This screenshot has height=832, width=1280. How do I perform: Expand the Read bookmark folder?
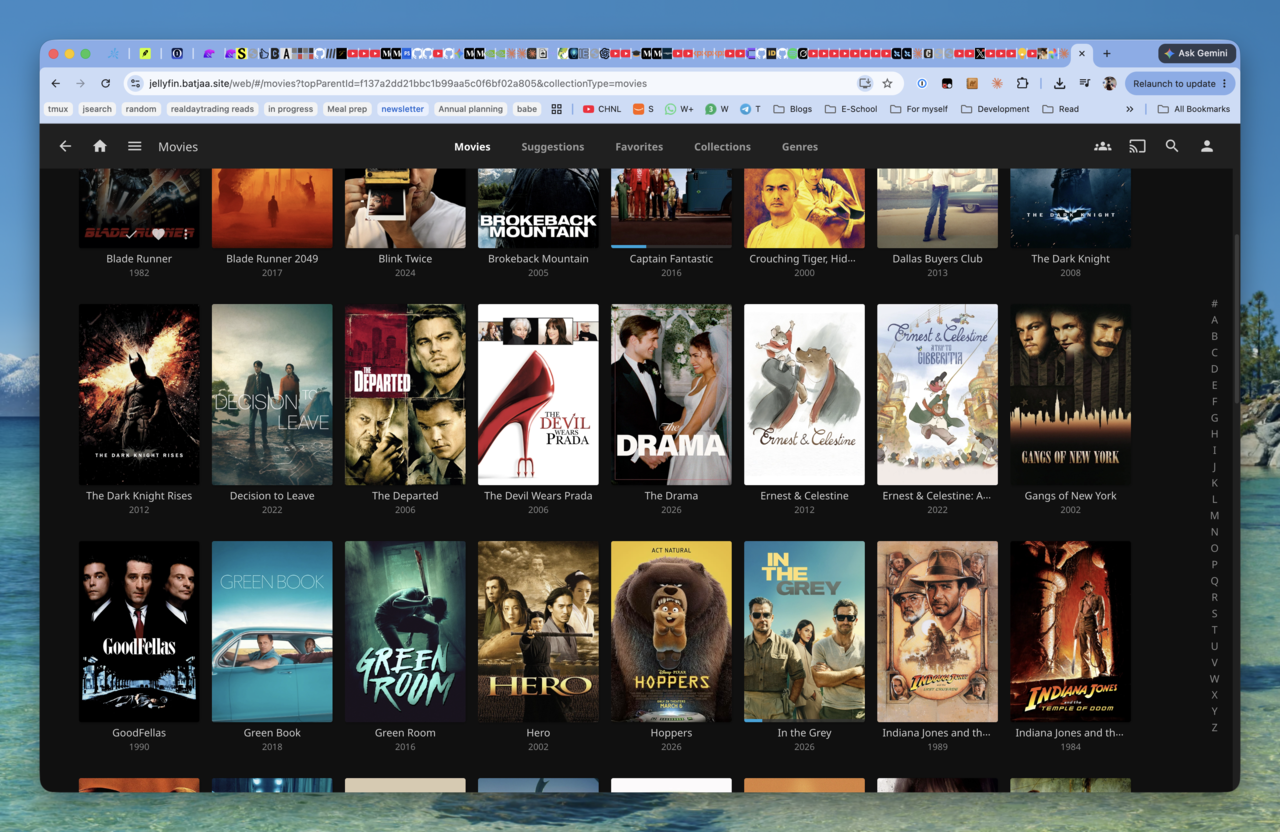(x=1061, y=109)
